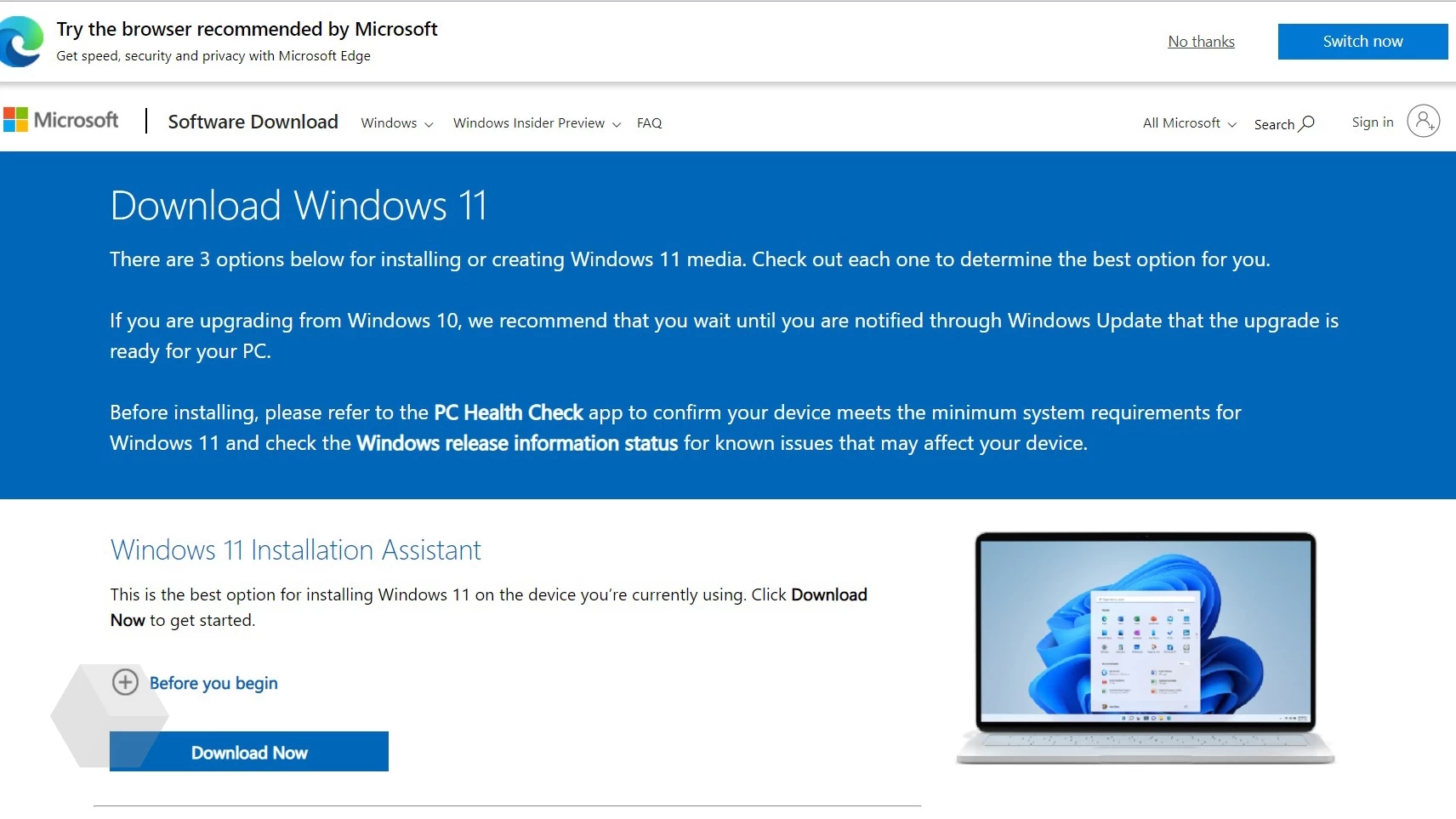Open Windows Insider Preview dropdown
Screen dimensions: 1456x819
pos(537,122)
